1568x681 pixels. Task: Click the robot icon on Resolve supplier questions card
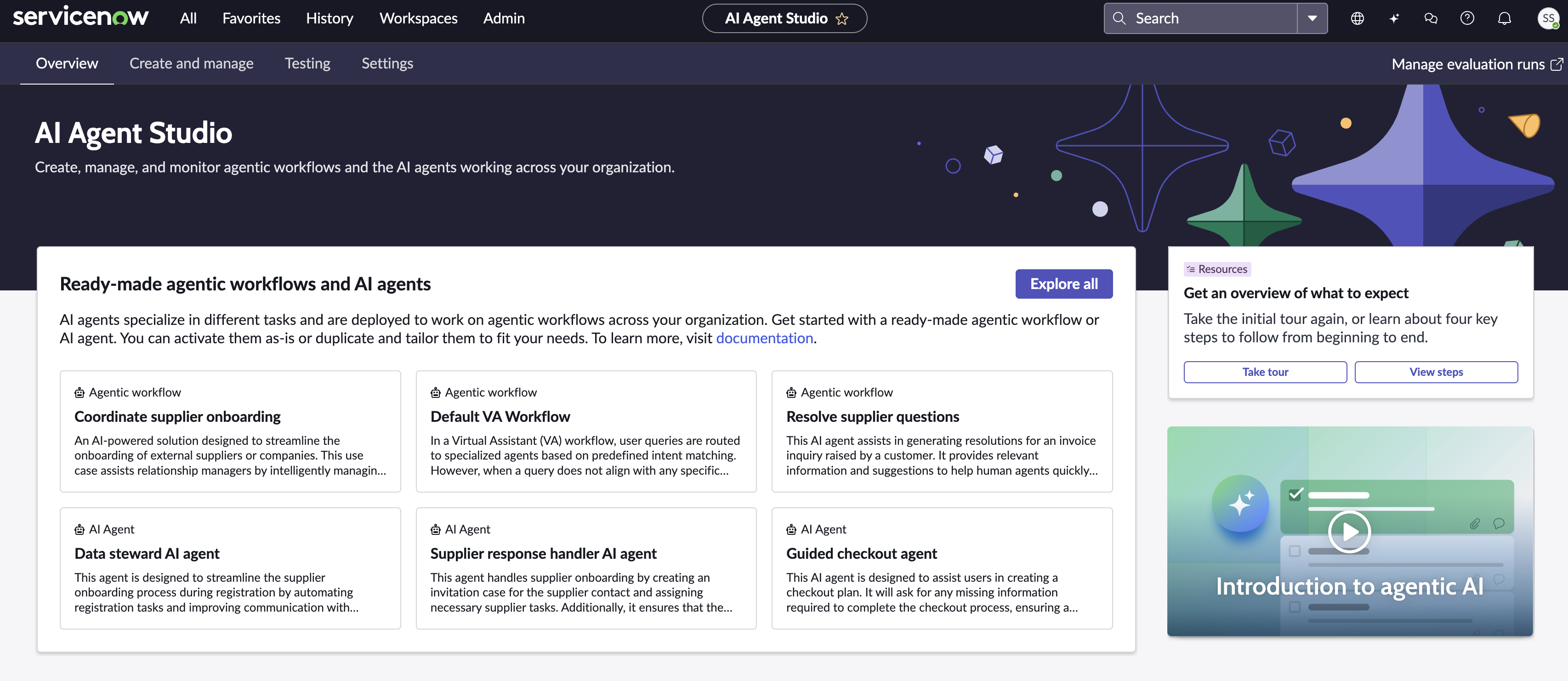pyautogui.click(x=791, y=392)
